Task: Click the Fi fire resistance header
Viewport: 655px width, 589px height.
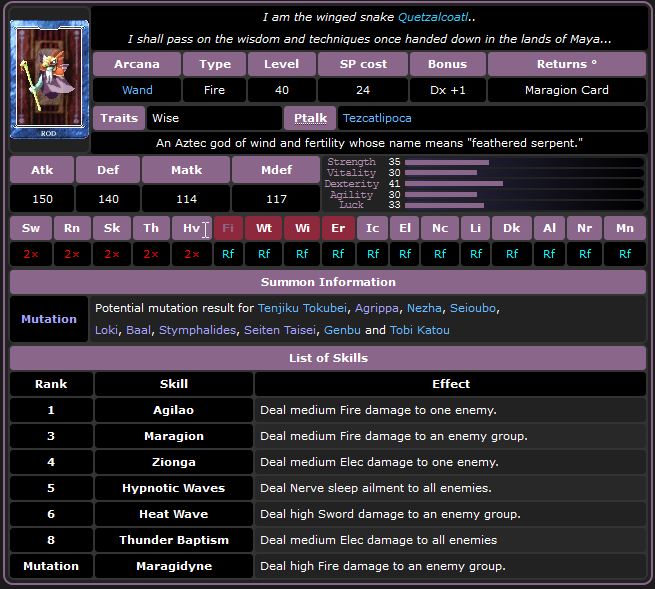Action: [x=227, y=229]
